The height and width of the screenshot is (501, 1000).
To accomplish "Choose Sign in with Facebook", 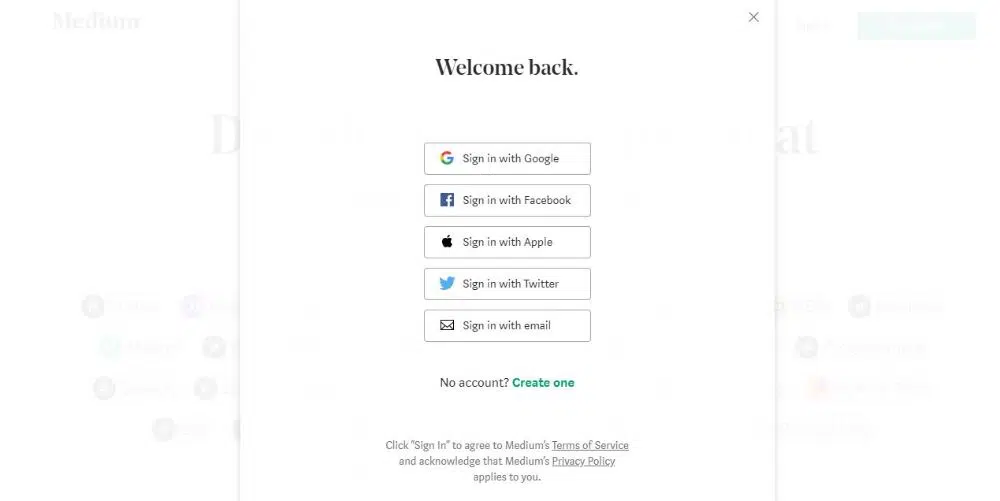I will [x=507, y=201].
